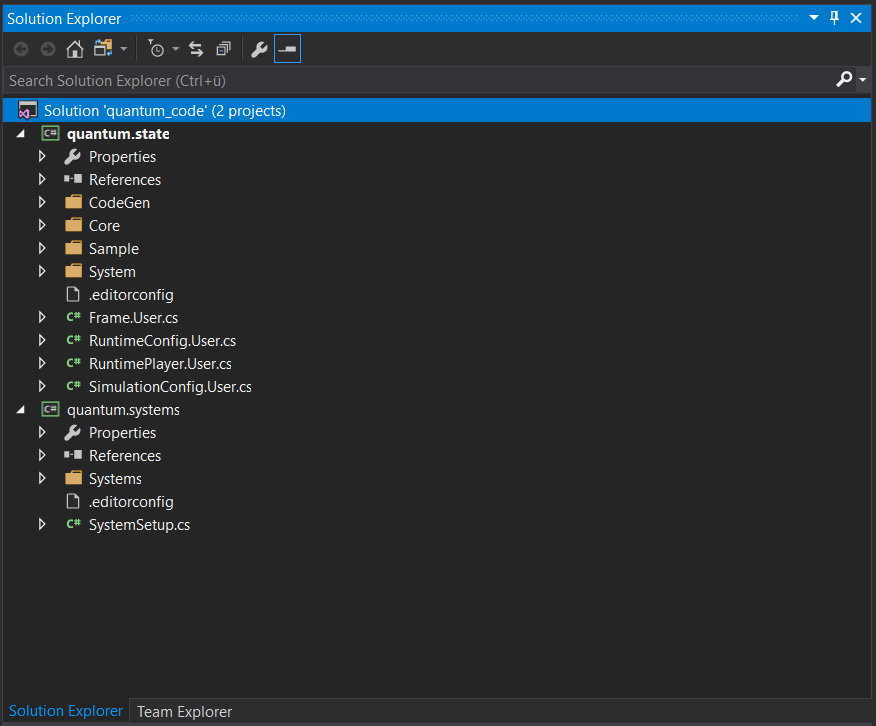Select .editorconfig under quantum.systems

pos(131,502)
